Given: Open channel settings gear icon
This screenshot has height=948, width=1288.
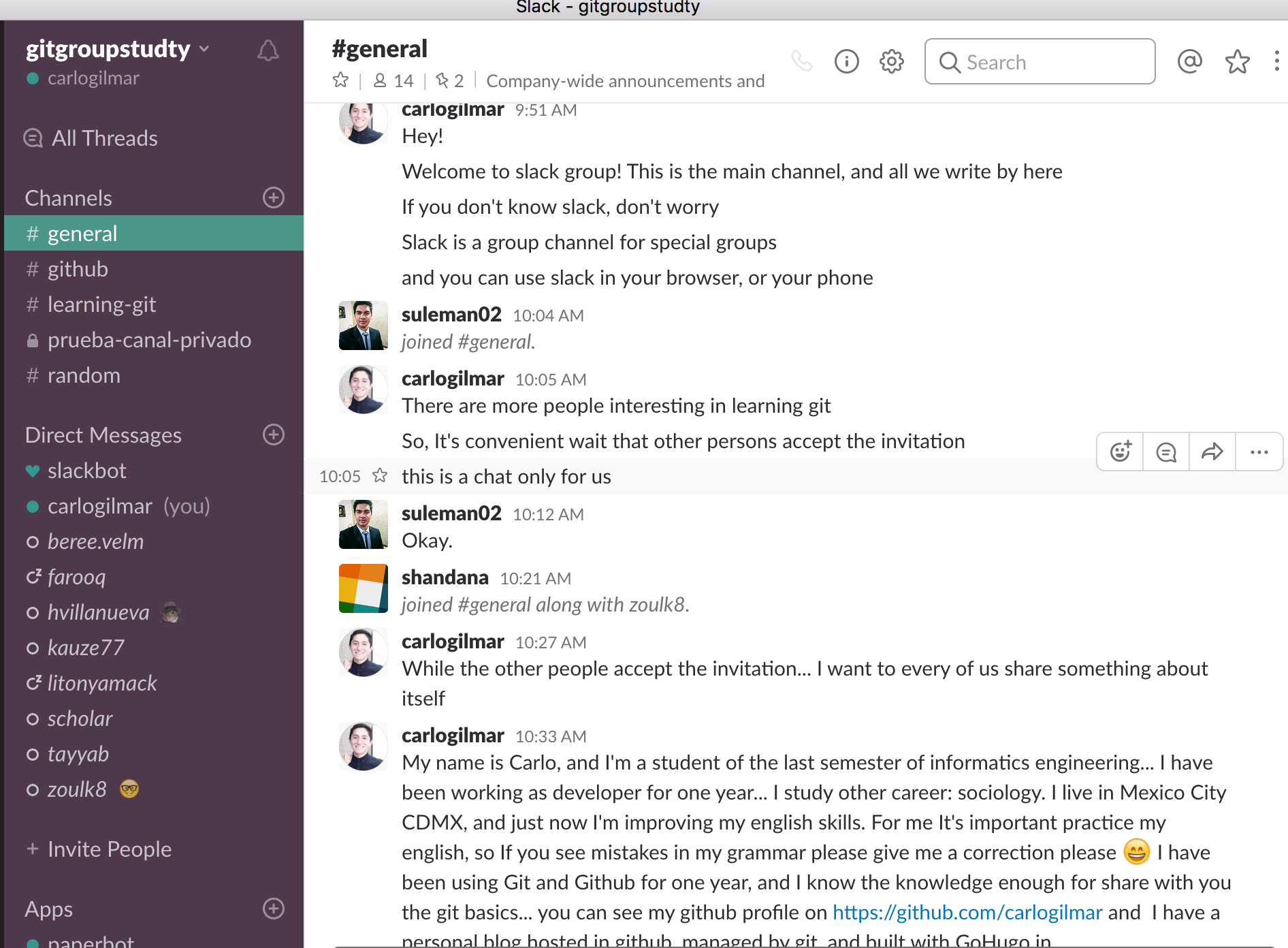Looking at the screenshot, I should click(x=892, y=61).
